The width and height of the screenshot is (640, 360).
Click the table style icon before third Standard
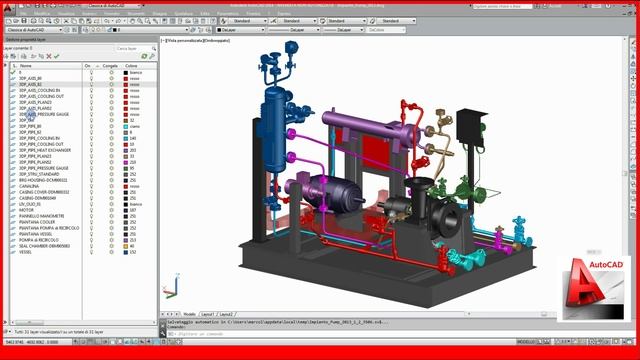coord(323,21)
